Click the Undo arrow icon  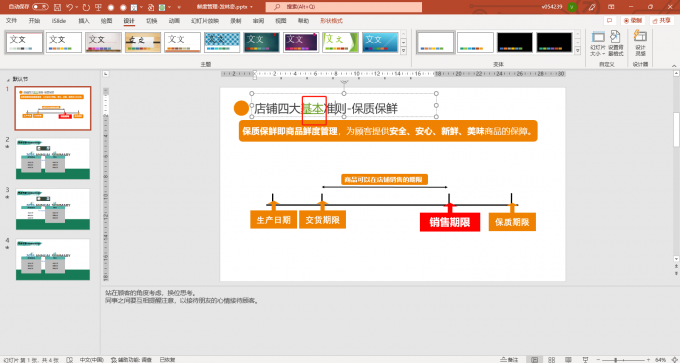[70, 7]
